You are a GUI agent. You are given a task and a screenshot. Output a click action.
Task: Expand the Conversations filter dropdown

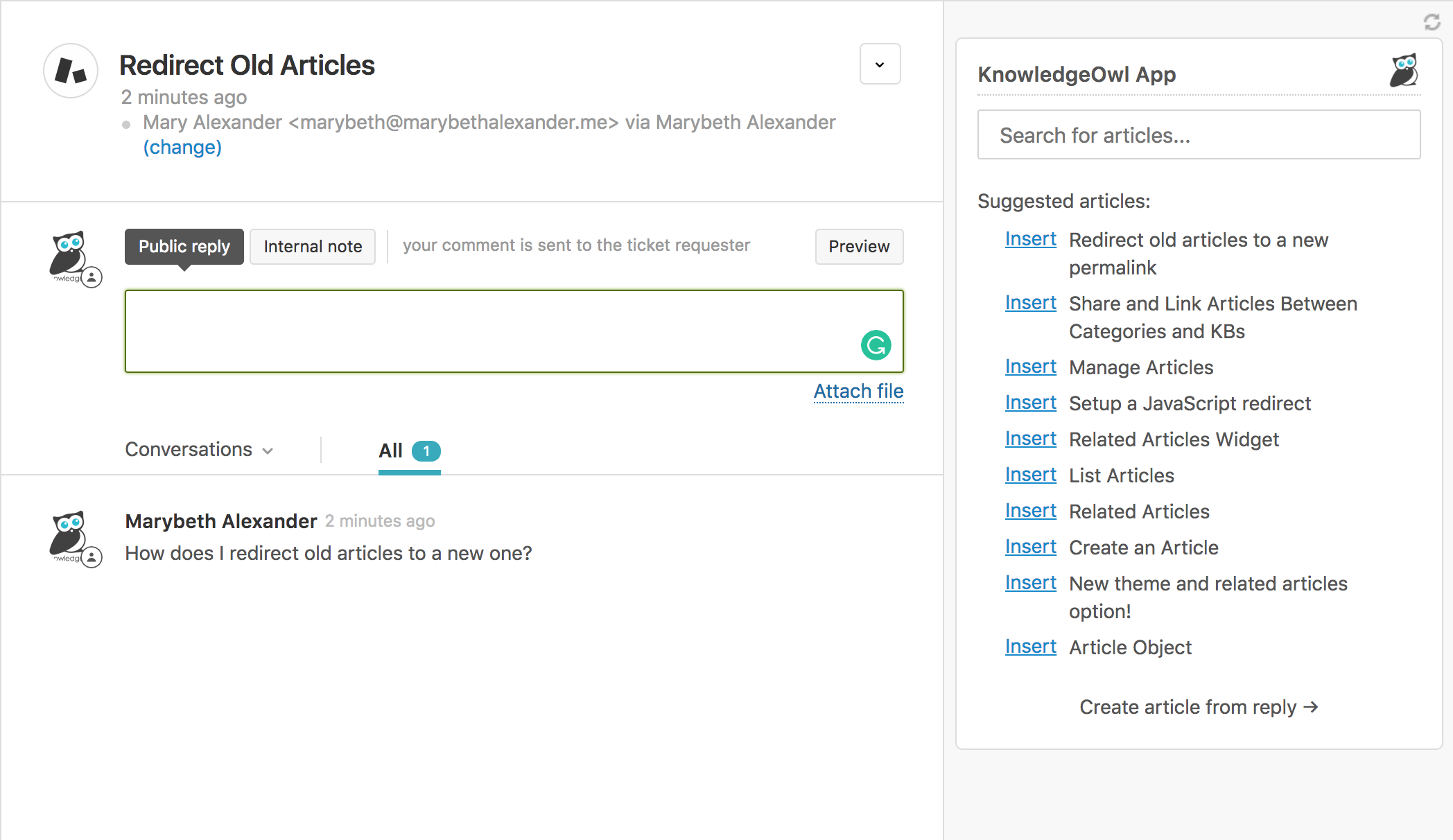(199, 450)
